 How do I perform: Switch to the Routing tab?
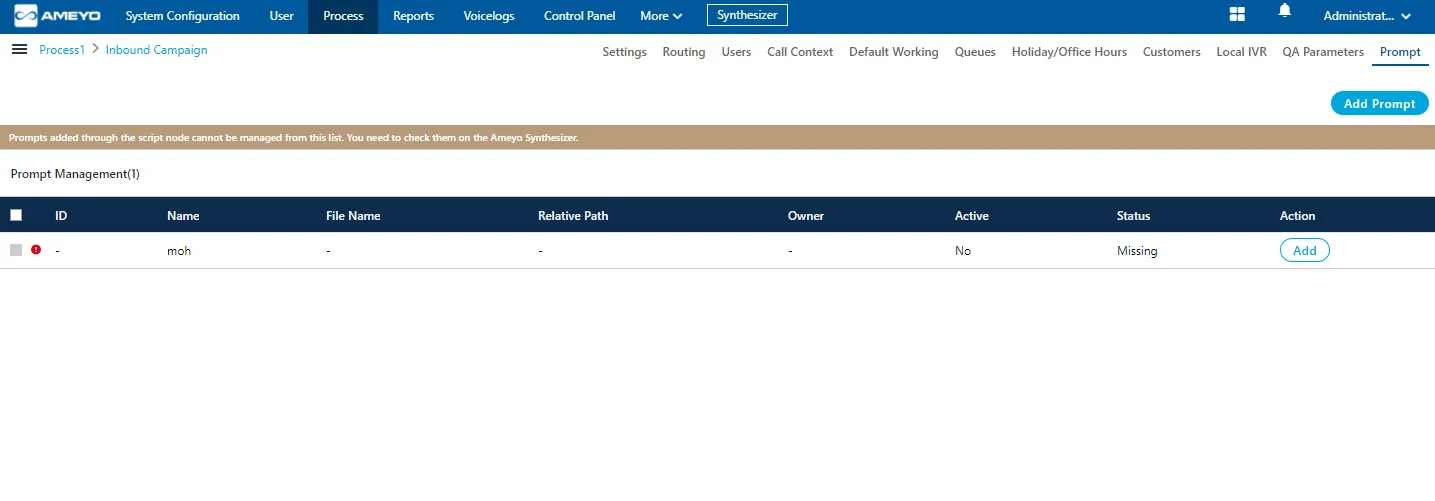coord(684,52)
